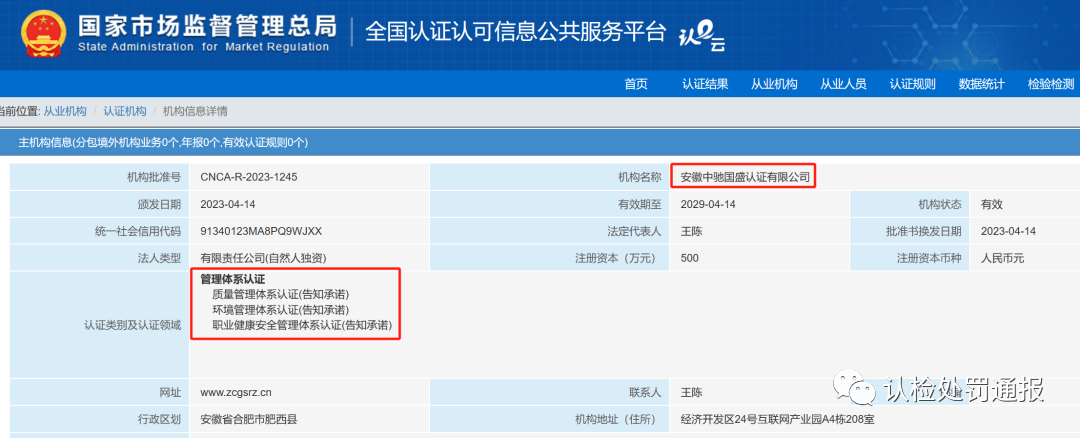
Task: Click the 机构名称 label
Action: (640, 177)
